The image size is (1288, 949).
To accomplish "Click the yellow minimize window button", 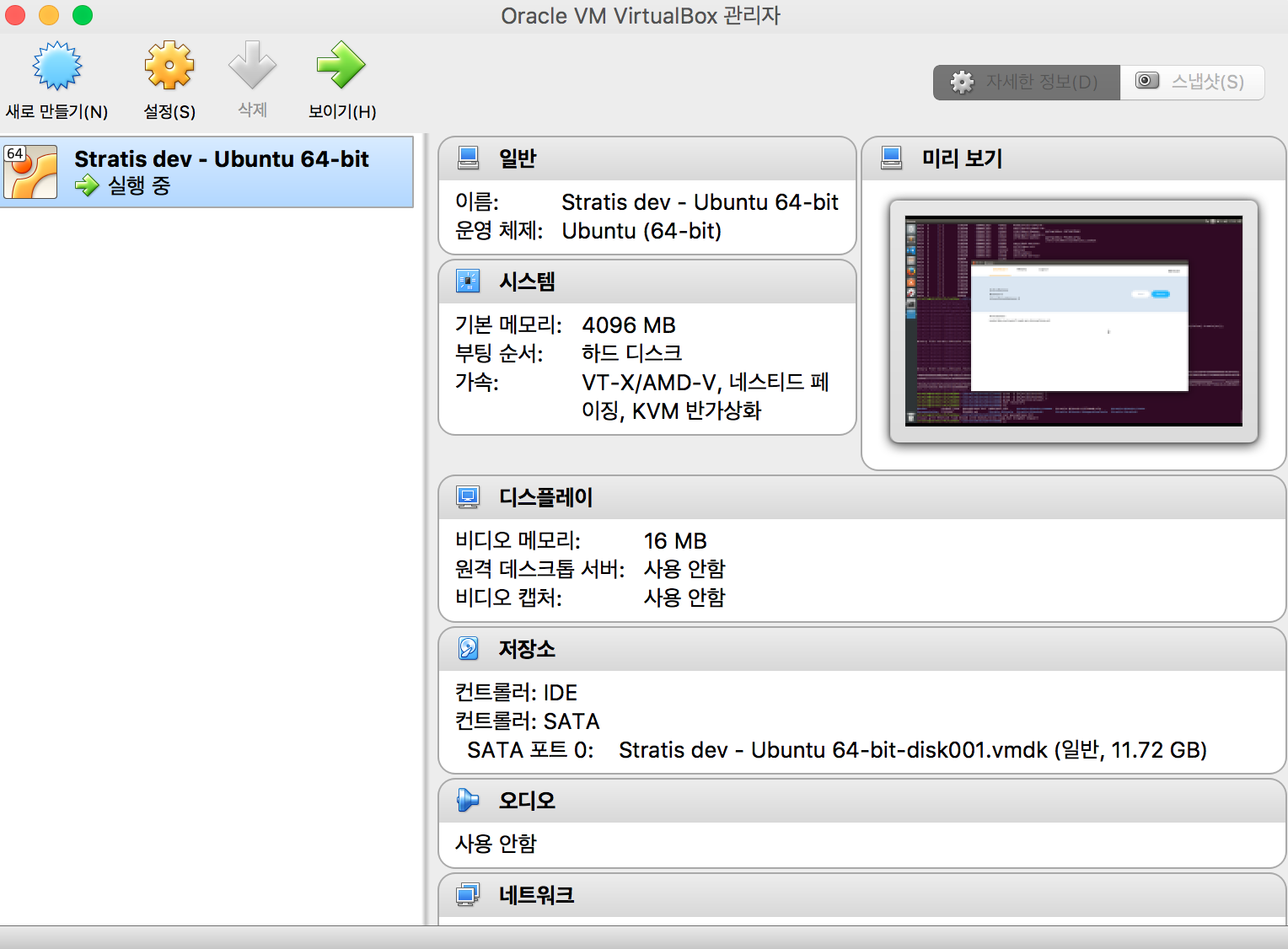I will click(49, 15).
